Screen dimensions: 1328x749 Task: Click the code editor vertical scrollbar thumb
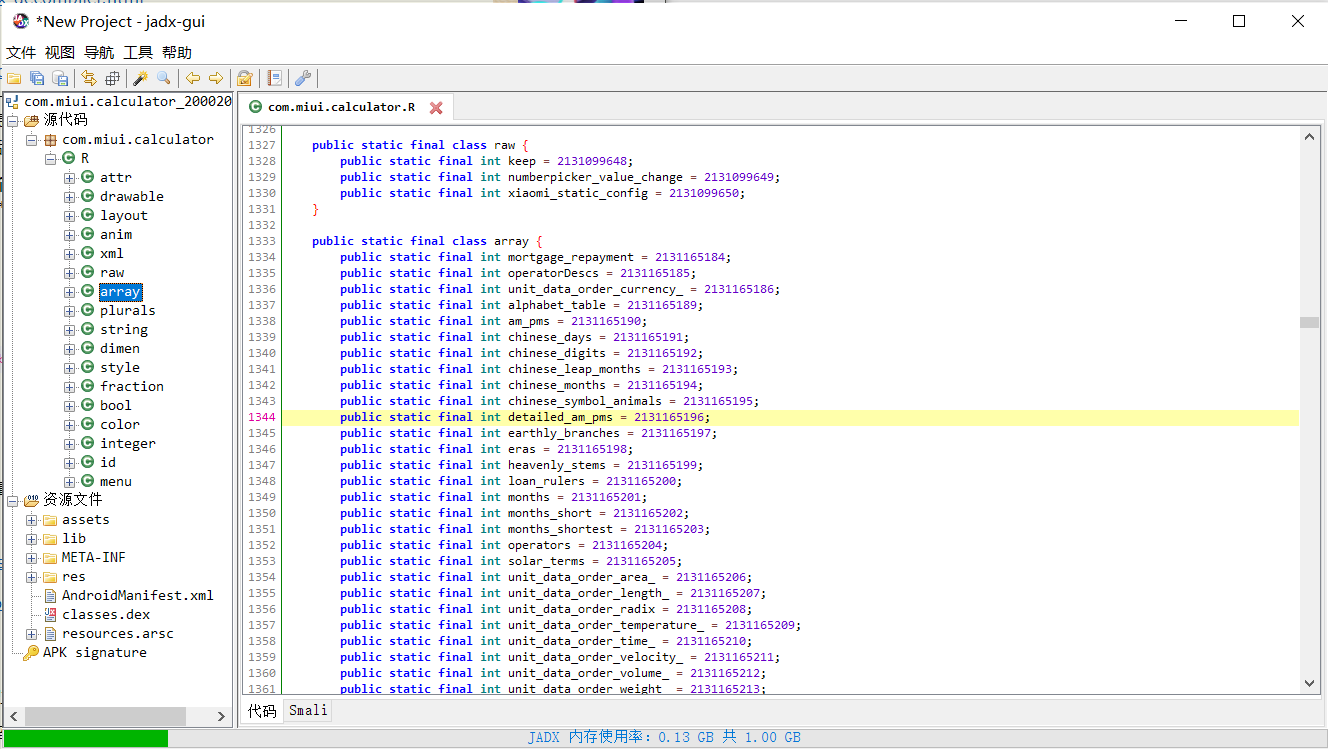coord(1309,323)
